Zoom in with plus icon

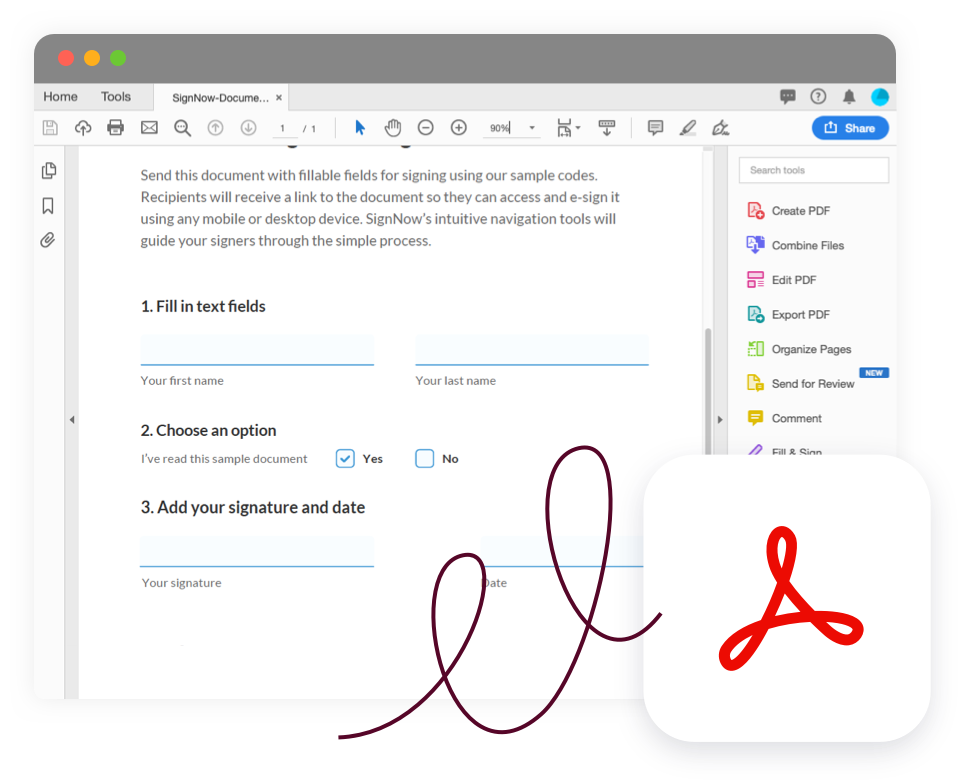click(x=459, y=128)
